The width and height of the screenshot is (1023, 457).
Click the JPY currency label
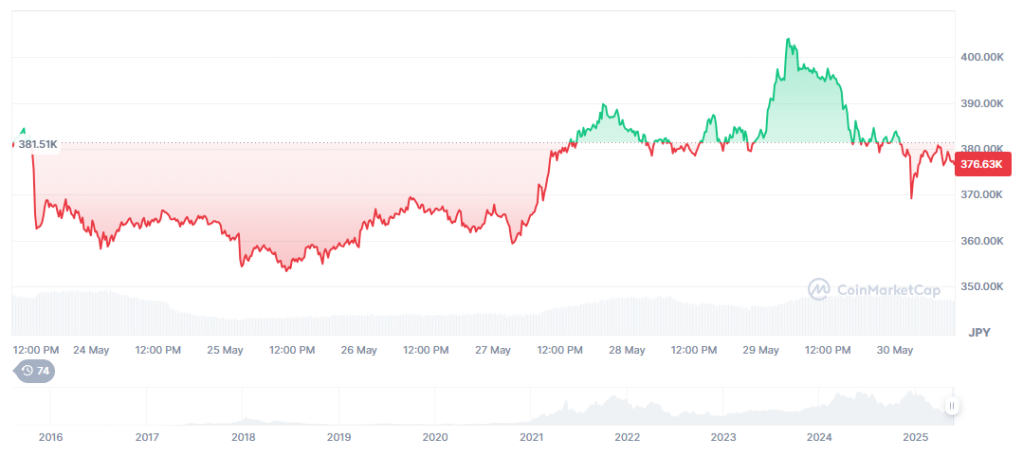click(x=978, y=330)
